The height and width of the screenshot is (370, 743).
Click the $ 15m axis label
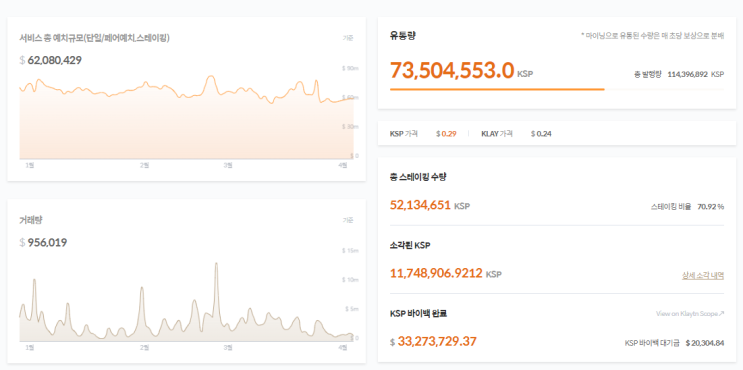tap(350, 251)
